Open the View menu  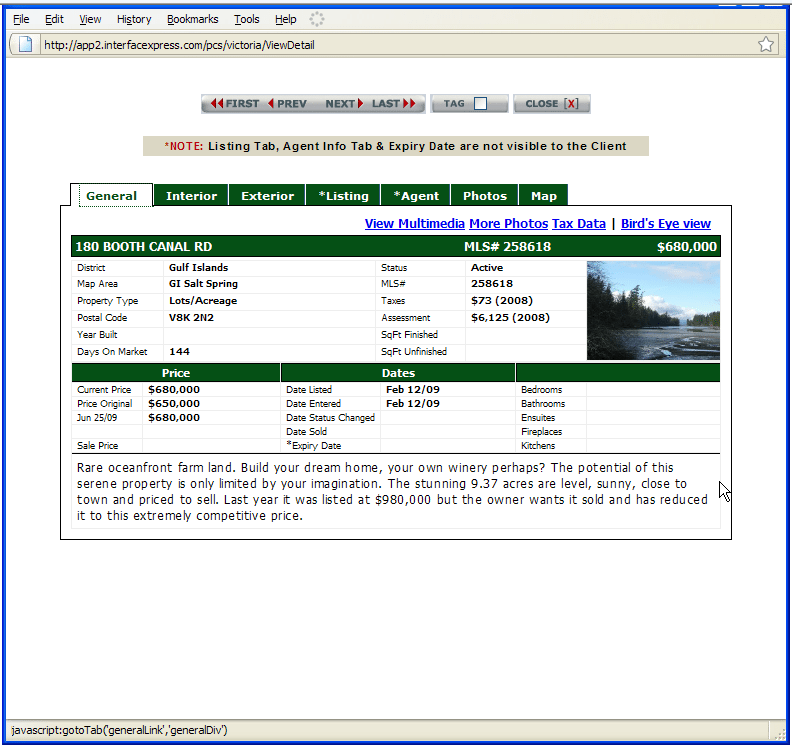90,19
